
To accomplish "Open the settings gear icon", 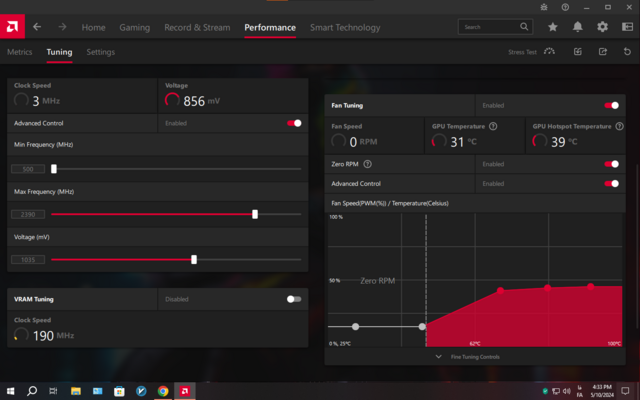I will pos(602,27).
